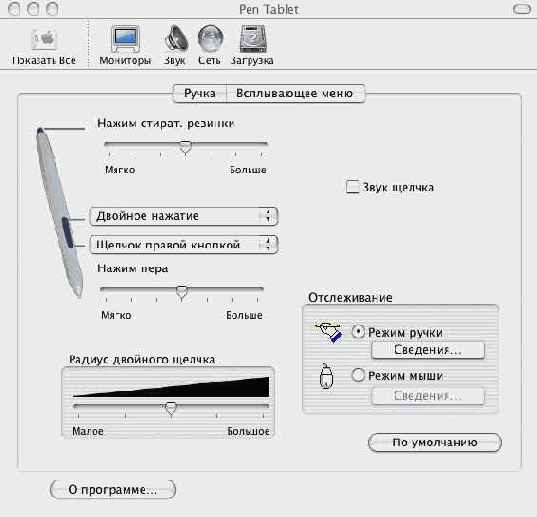Viewport: 537px width, 517px height.
Task: Switch to the Ручка tab
Action: (x=200, y=93)
